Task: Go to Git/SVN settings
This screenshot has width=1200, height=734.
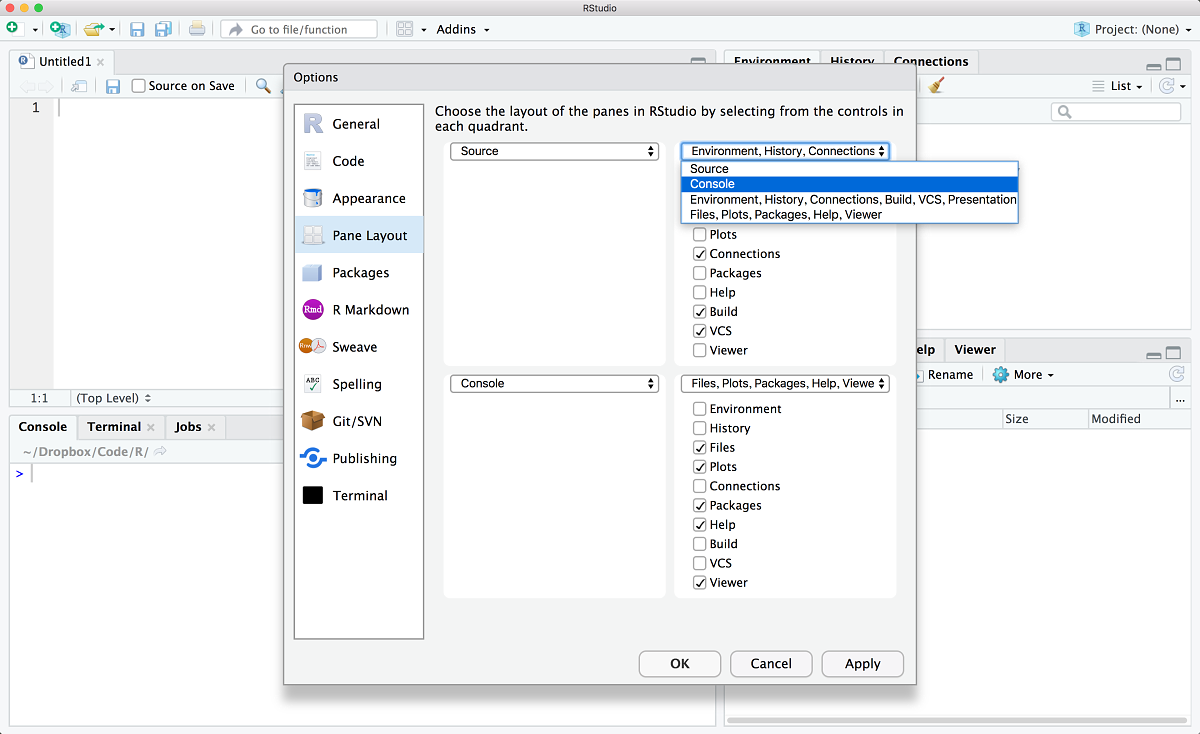Action: [356, 421]
